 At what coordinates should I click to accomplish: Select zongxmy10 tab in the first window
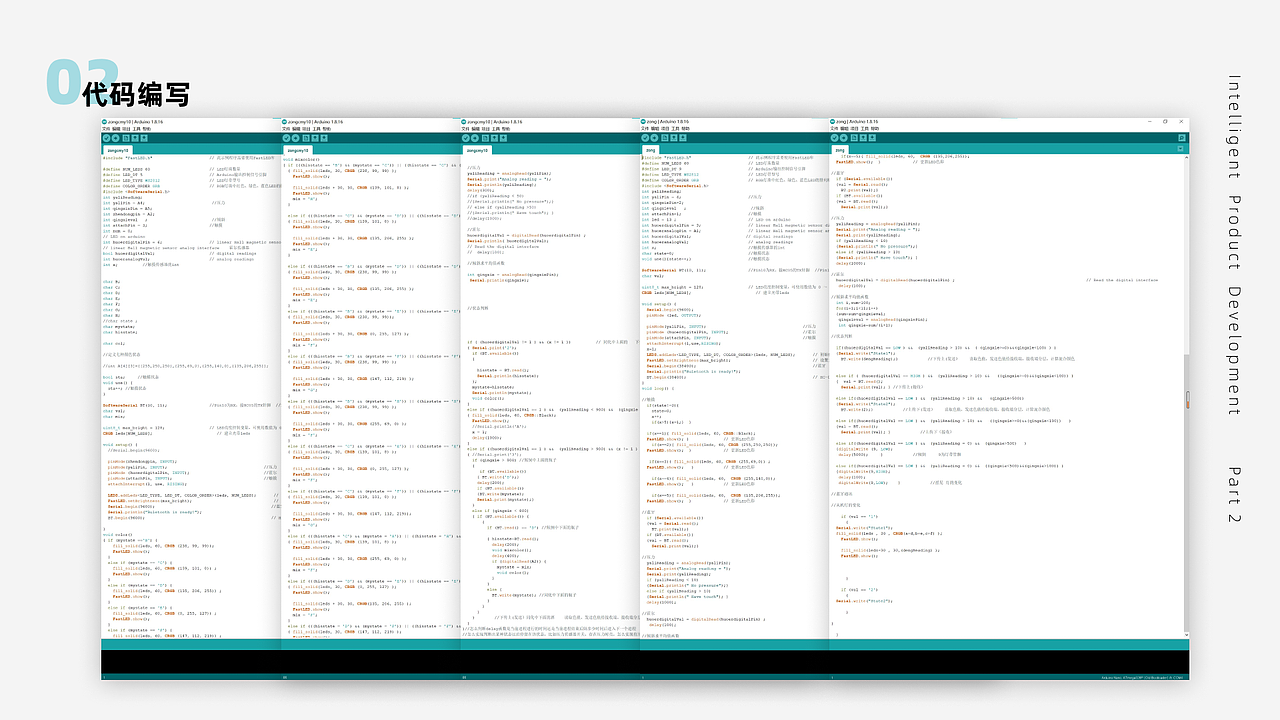[118, 150]
